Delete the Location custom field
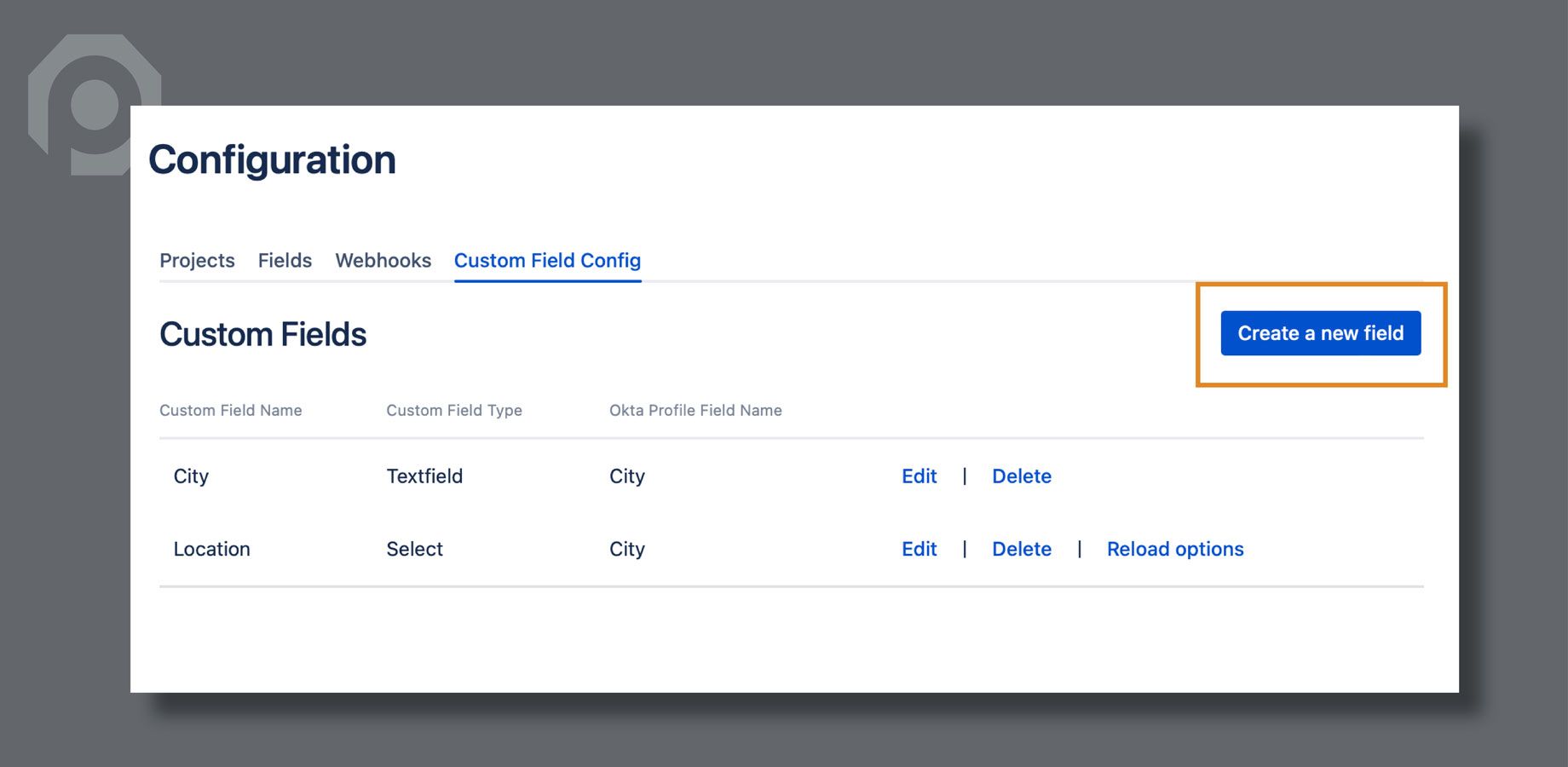1568x767 pixels. [x=1021, y=550]
